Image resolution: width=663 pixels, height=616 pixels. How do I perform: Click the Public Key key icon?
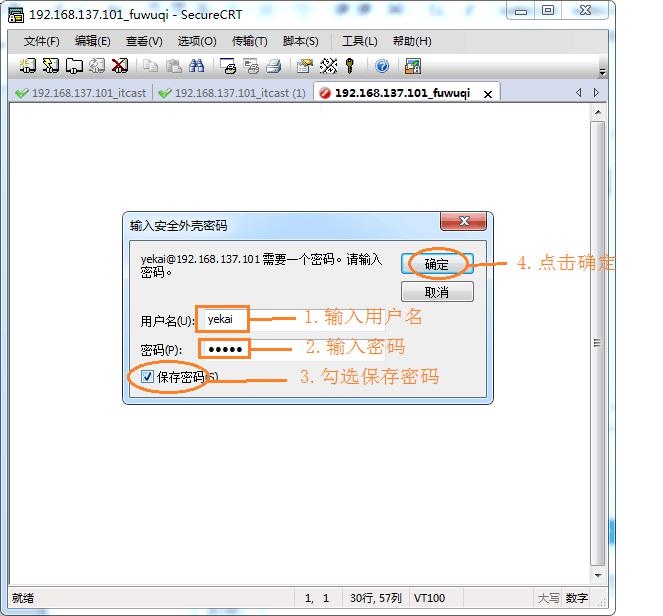pos(350,66)
